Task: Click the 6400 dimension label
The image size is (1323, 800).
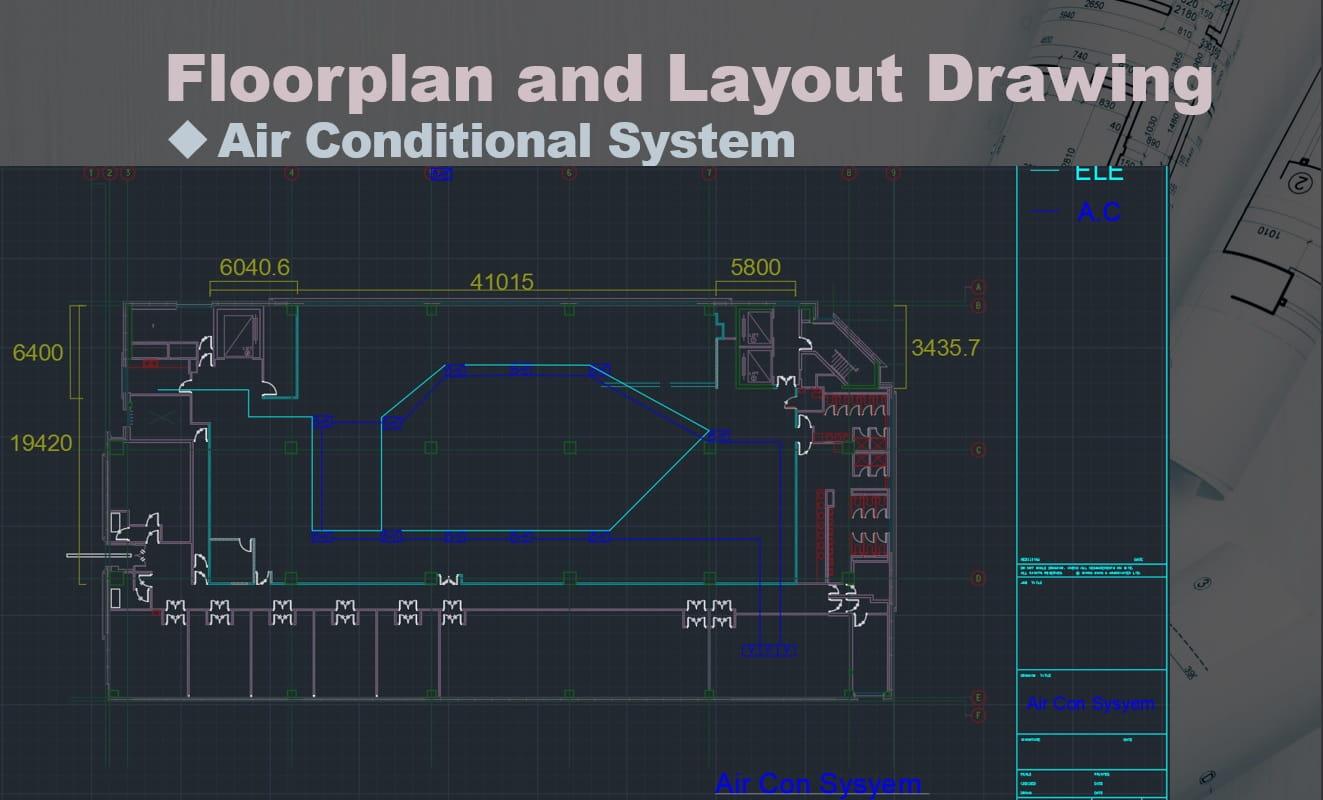Action: (x=38, y=352)
